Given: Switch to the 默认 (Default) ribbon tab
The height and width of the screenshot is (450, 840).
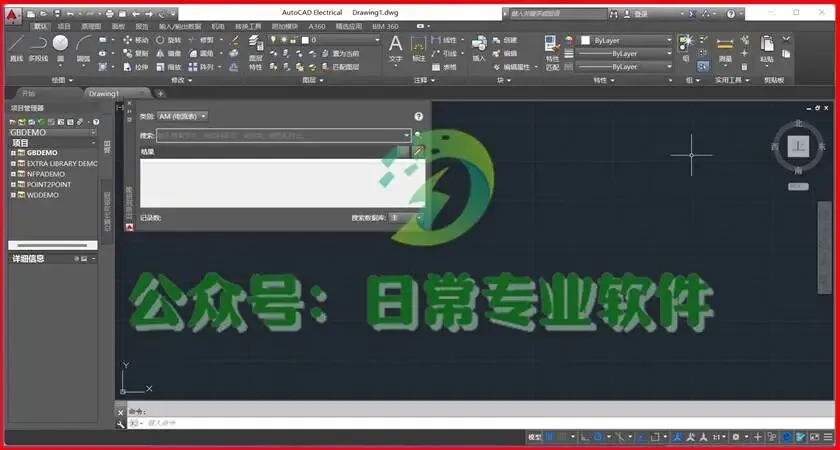Looking at the screenshot, I should coord(40,26).
